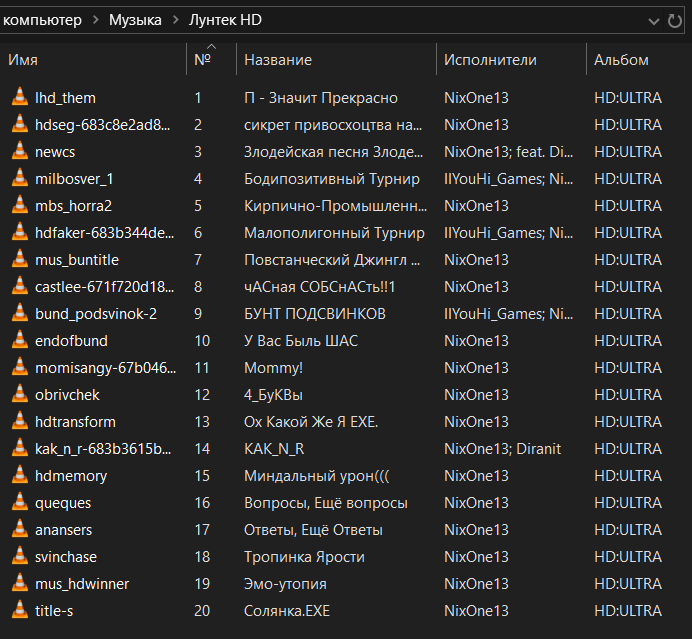Click the VLC icon of castlee-671f720d18 file
Viewport: 692px width, 639px height.
point(20,286)
